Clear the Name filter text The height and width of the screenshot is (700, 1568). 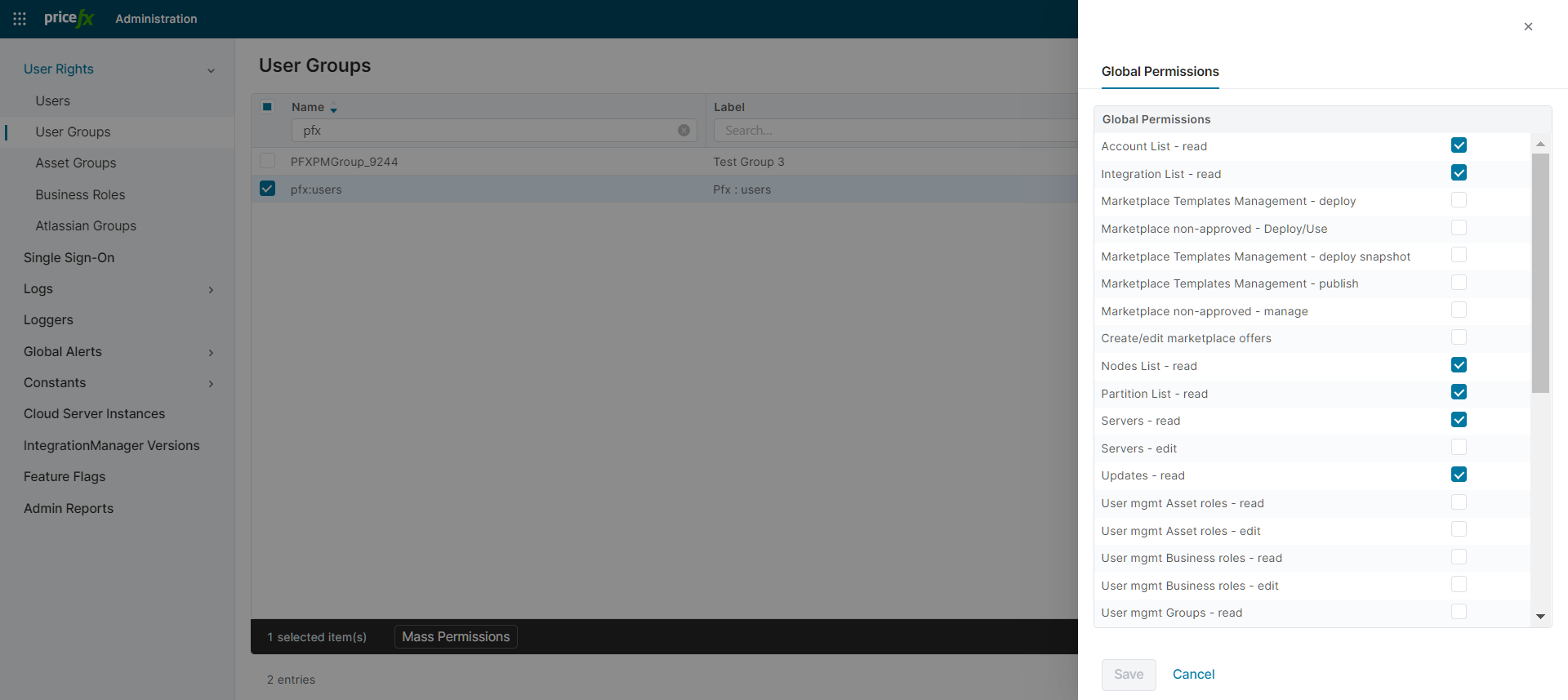point(684,131)
